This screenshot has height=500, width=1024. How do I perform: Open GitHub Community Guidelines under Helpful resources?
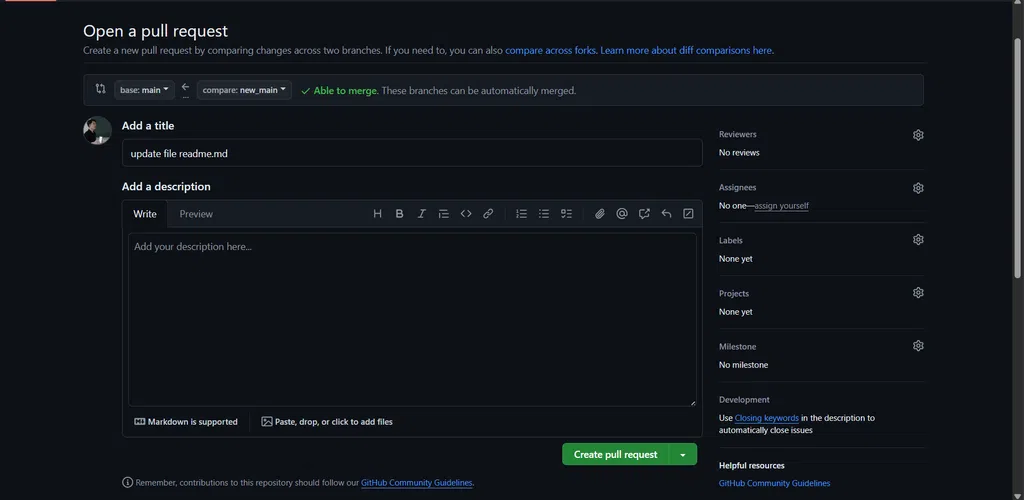[775, 484]
